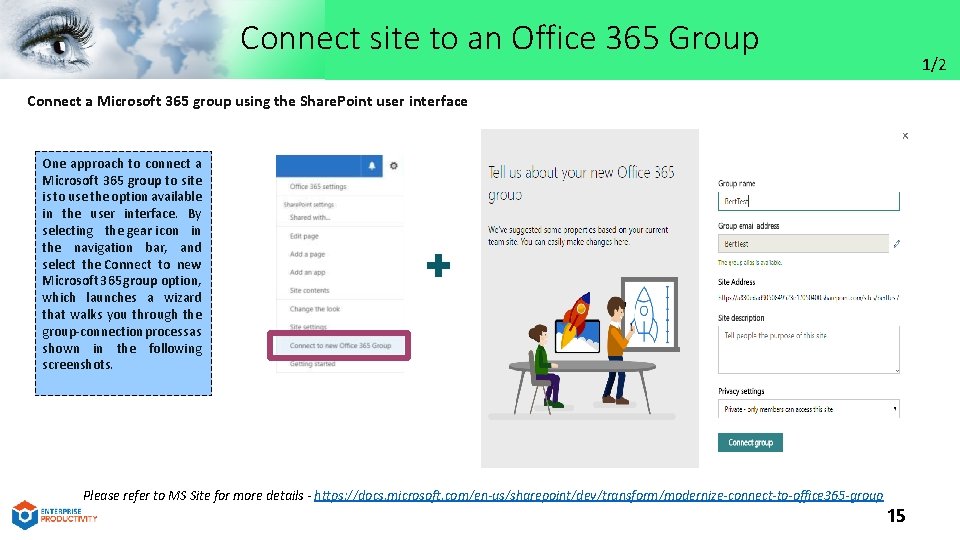Click the Connect group button
This screenshot has height=540, width=960.
pyautogui.click(x=750, y=442)
